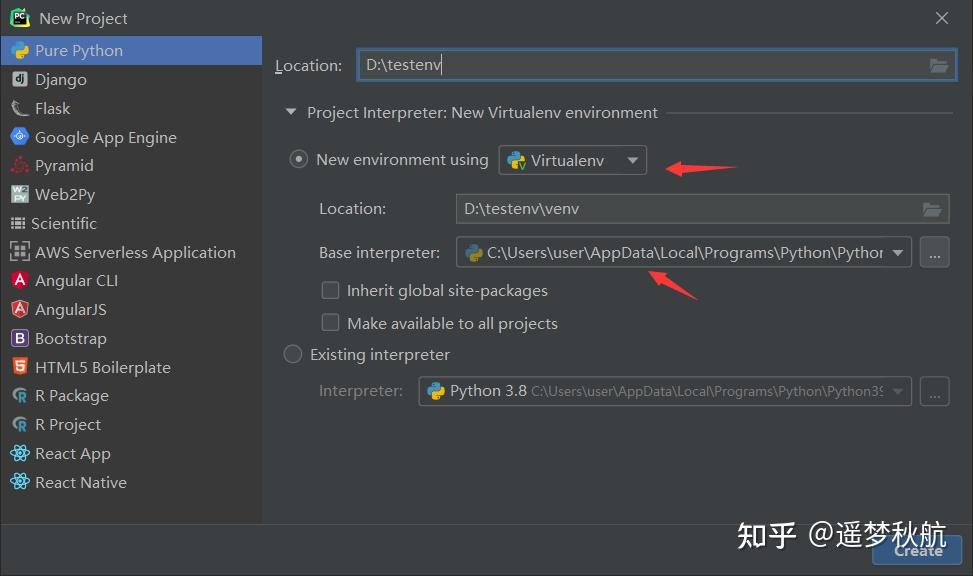The width and height of the screenshot is (973, 576).
Task: Click the R Project icon
Action: pyautogui.click(x=20, y=425)
